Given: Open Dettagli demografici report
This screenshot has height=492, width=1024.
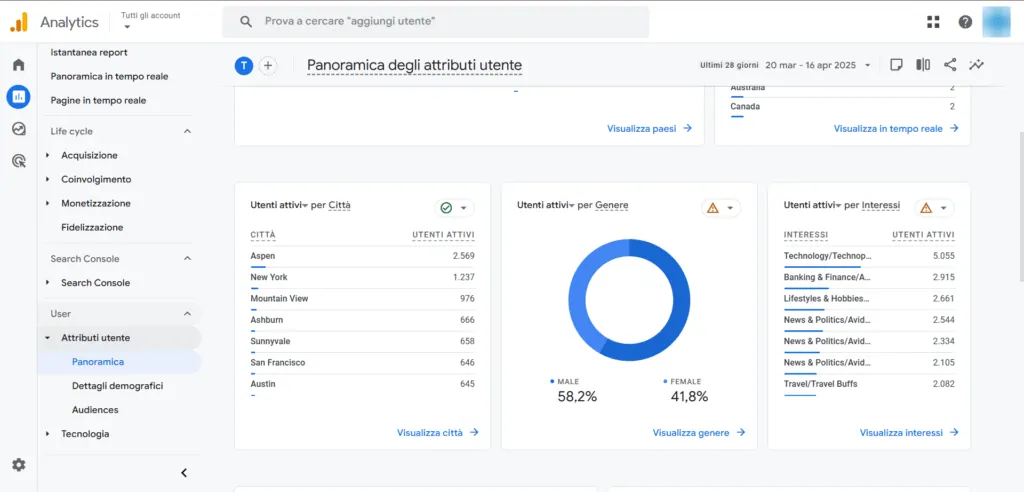Looking at the screenshot, I should (118, 386).
